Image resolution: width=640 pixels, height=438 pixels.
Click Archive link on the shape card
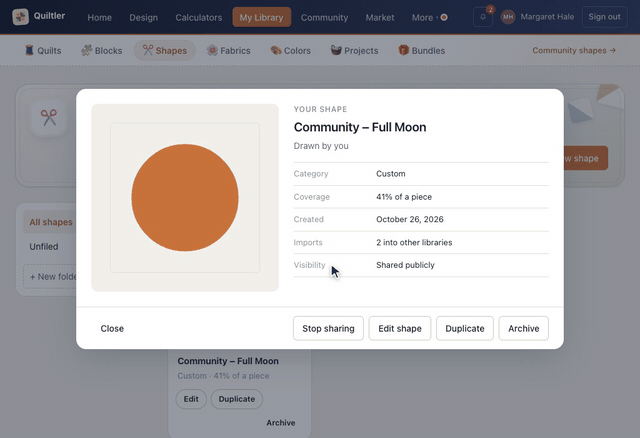pos(281,423)
